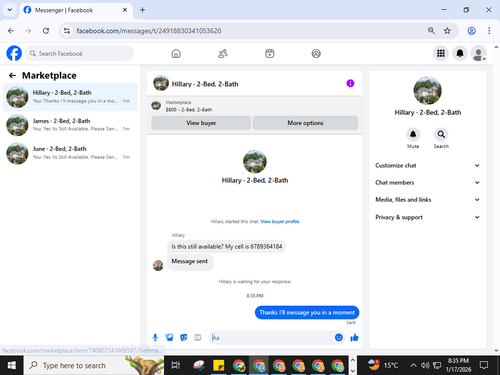Search in conversation with magnifier icon
The width and height of the screenshot is (500, 375).
[441, 134]
